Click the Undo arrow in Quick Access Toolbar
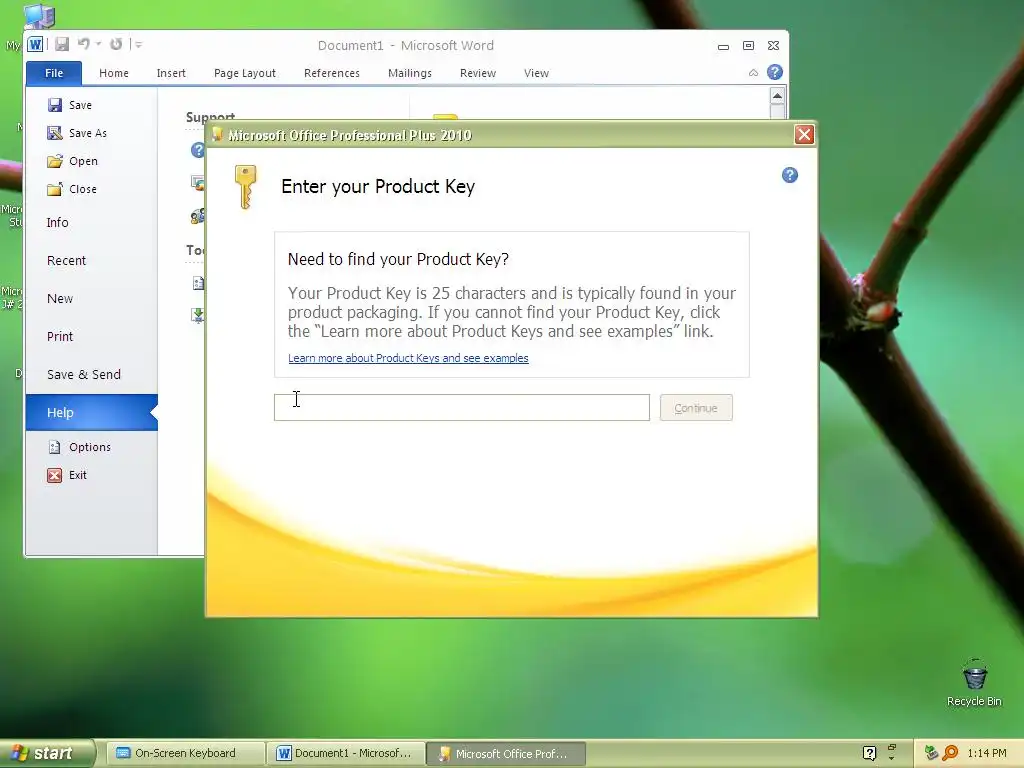 (84, 44)
